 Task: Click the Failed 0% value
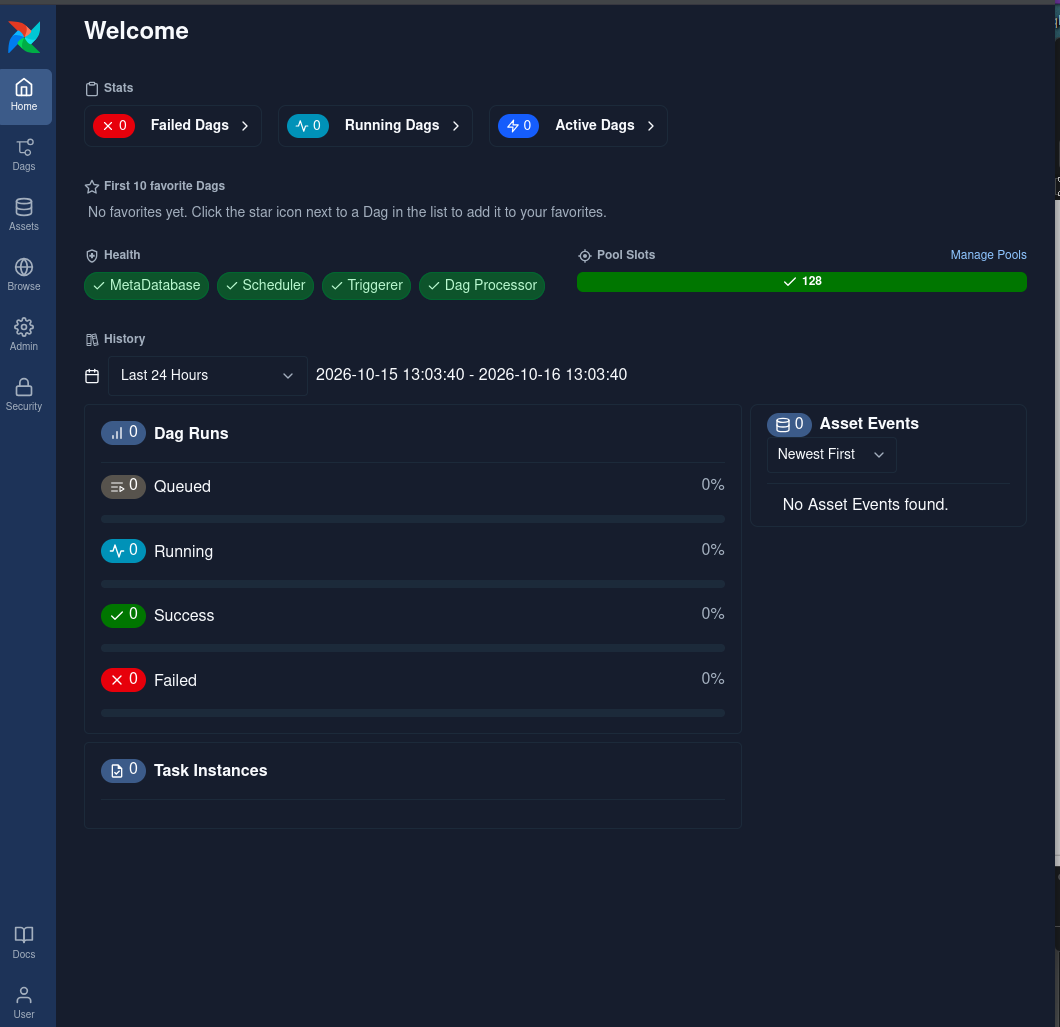point(713,679)
